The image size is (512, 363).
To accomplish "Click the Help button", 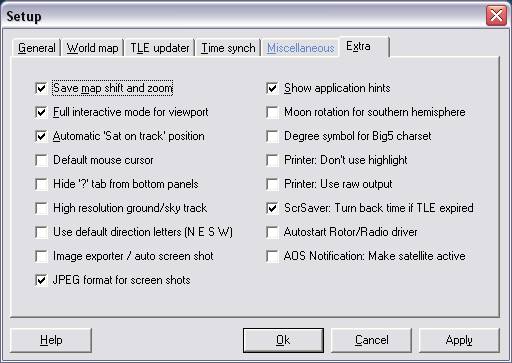I will point(51,340).
